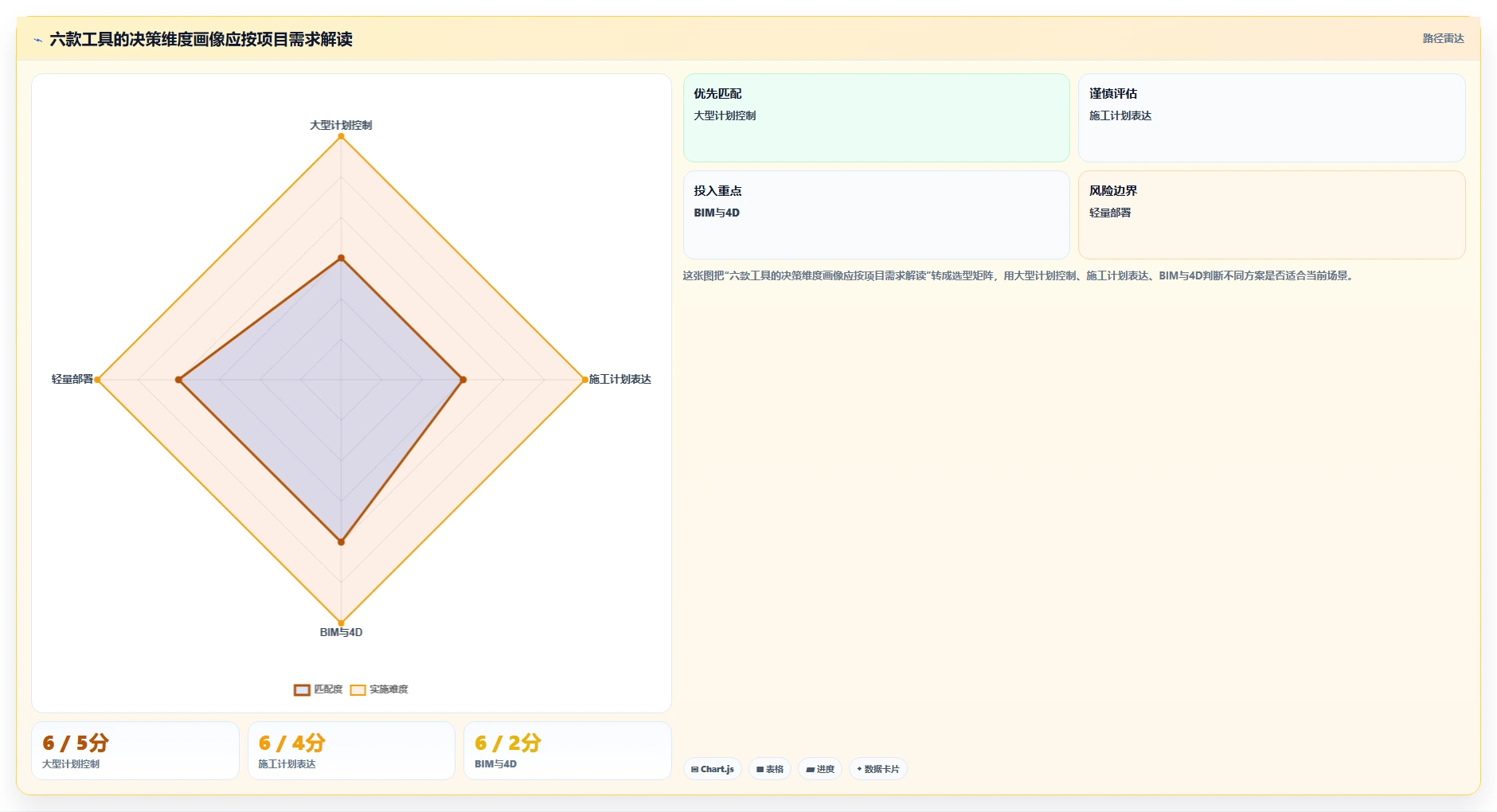Click the 匹配度 data point on 大型计划控制 axis

point(341,258)
